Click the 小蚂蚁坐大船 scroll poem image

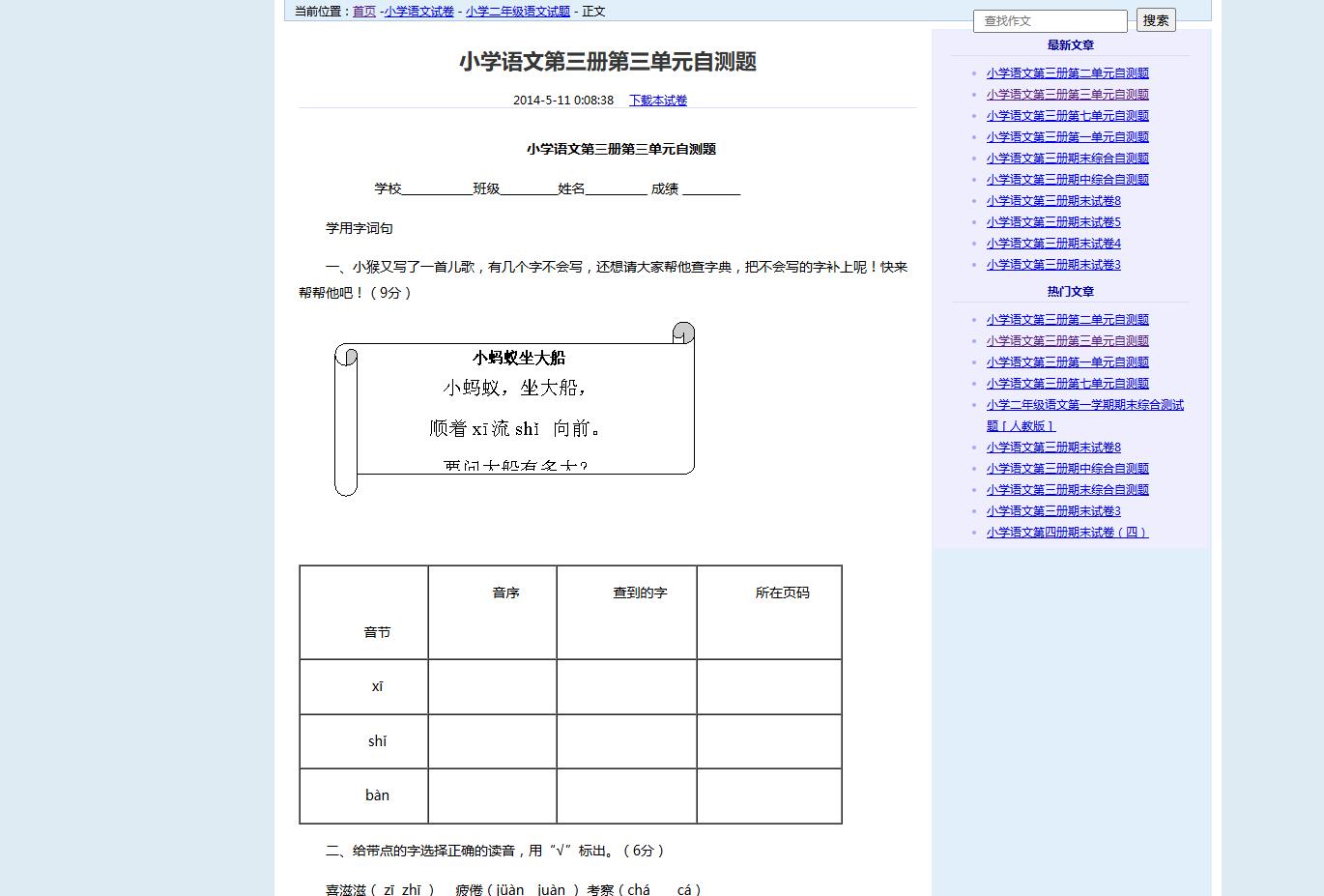(514, 409)
